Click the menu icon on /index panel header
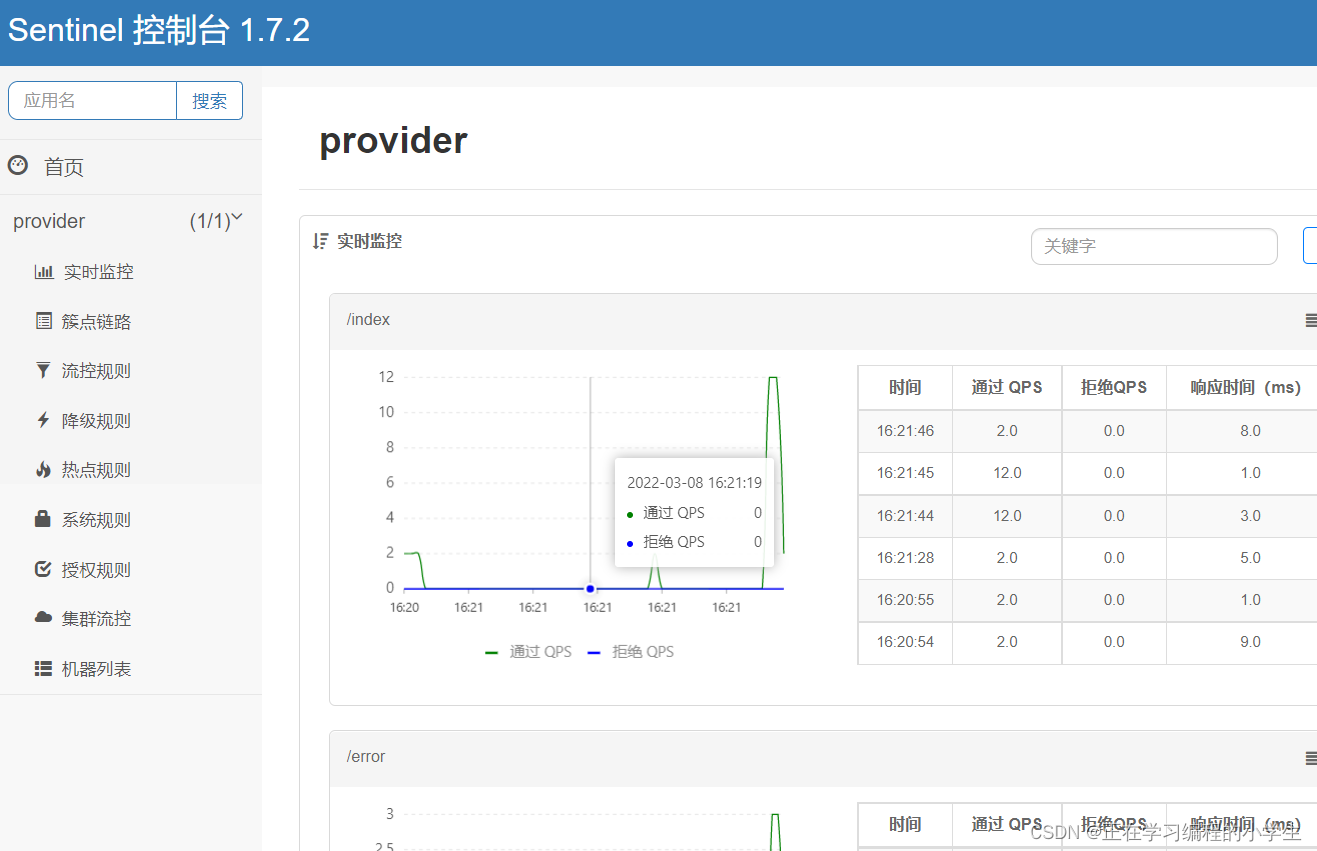The image size is (1317, 851). pos(1311,320)
